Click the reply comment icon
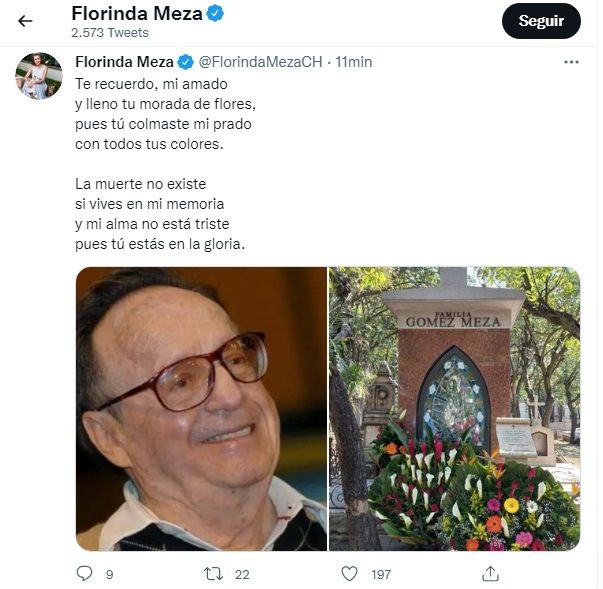Image resolution: width=603 pixels, height=589 pixels. click(85, 574)
